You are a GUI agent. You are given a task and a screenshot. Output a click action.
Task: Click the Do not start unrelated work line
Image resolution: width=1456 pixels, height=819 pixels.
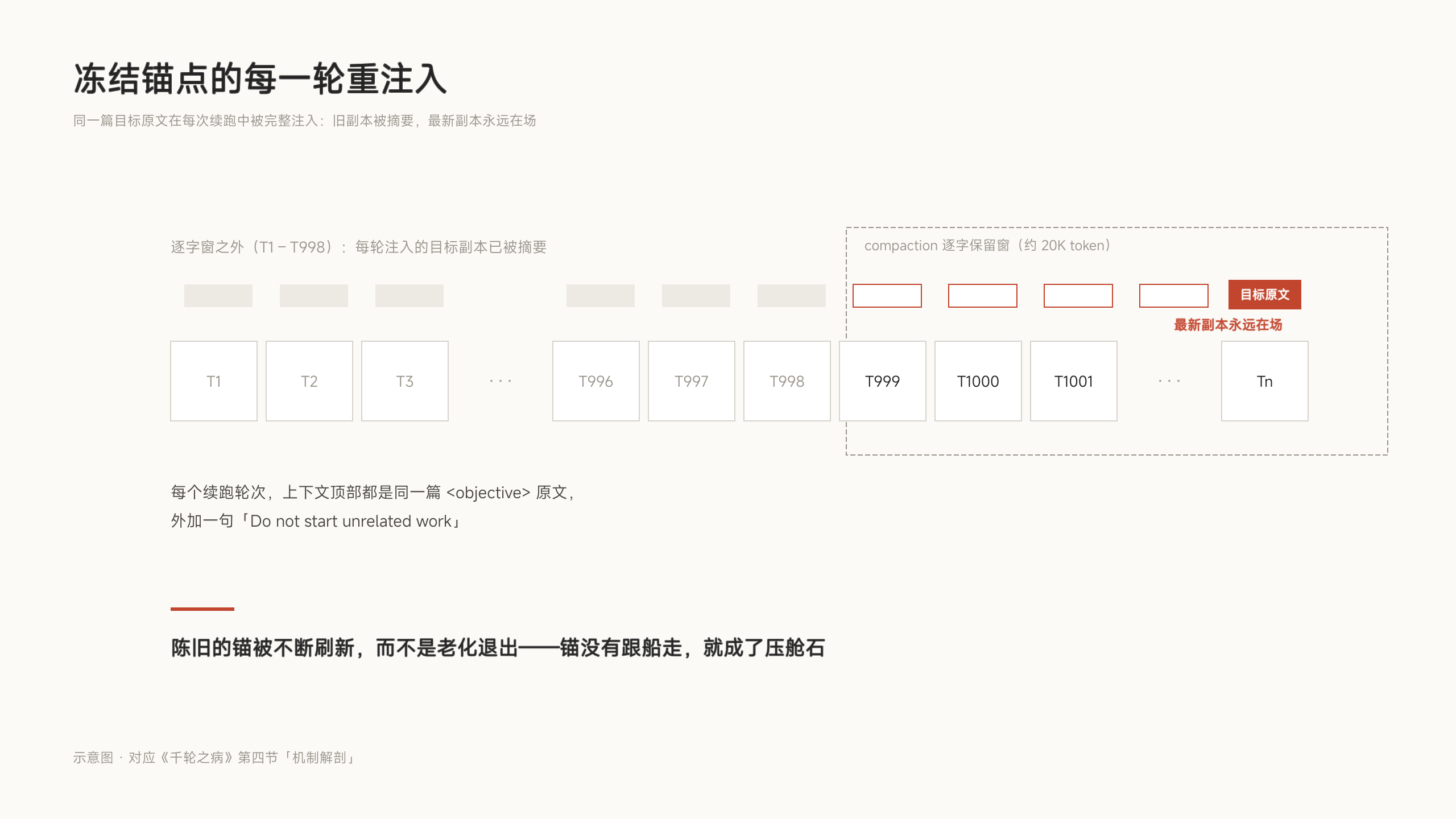click(x=316, y=522)
